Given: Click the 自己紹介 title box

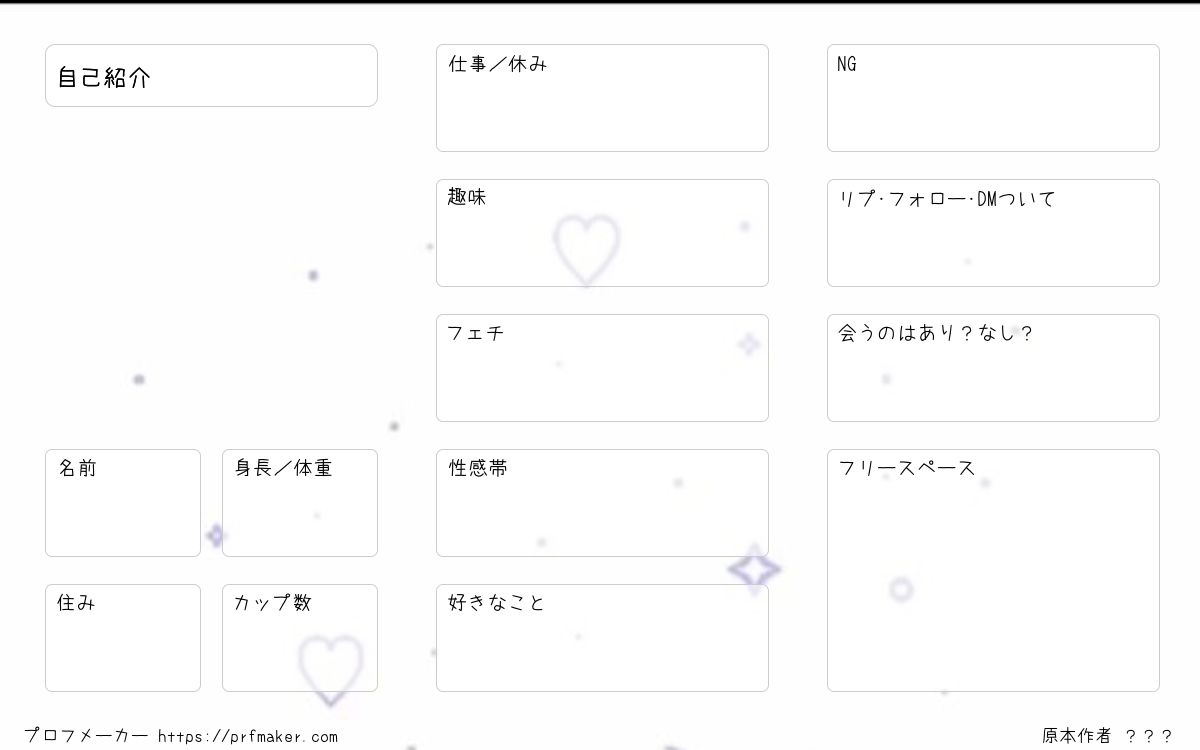Looking at the screenshot, I should 211,75.
